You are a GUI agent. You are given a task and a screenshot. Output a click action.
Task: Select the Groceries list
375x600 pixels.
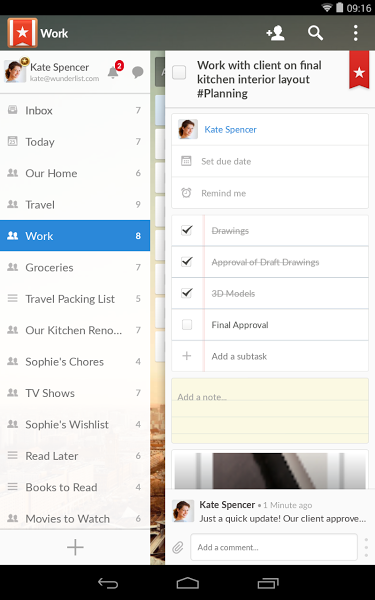pos(75,267)
